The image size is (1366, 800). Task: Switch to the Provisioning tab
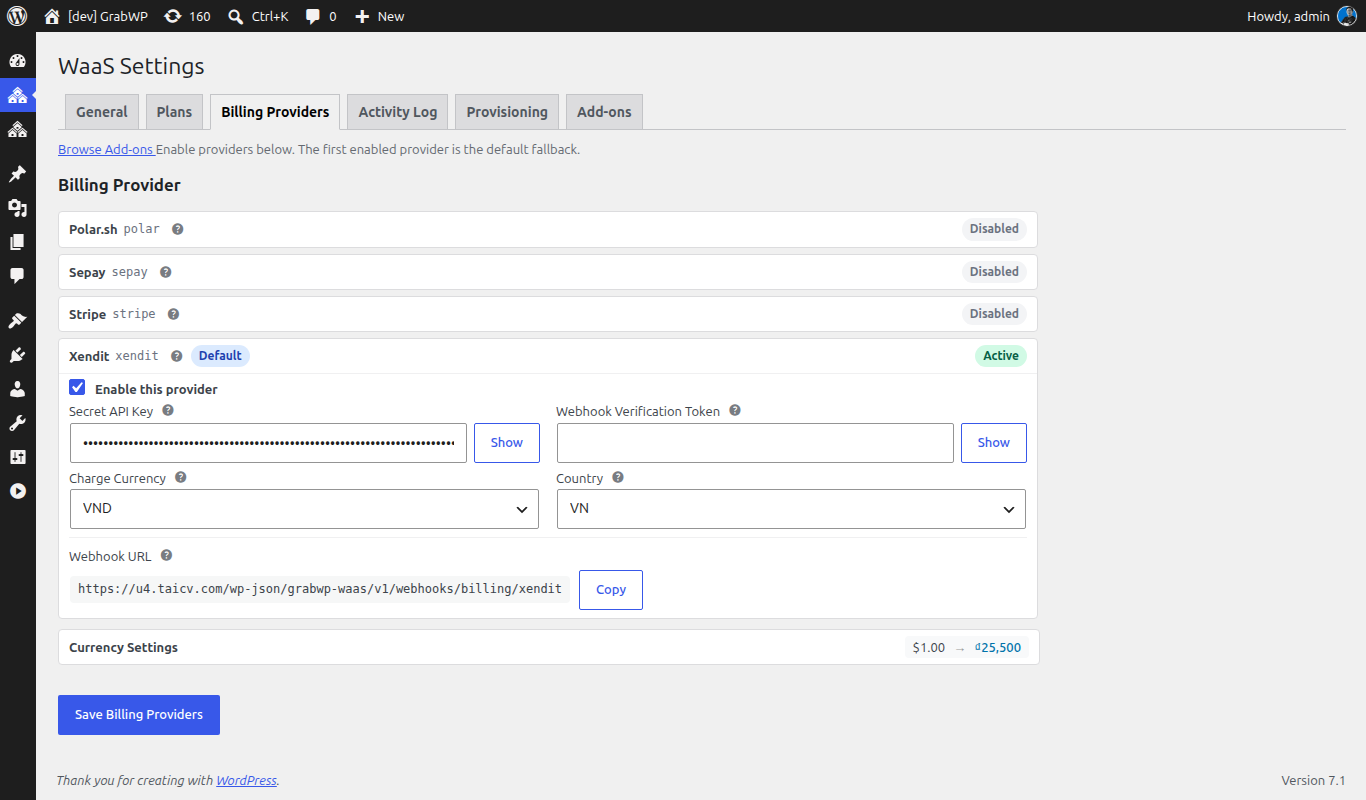(x=507, y=112)
